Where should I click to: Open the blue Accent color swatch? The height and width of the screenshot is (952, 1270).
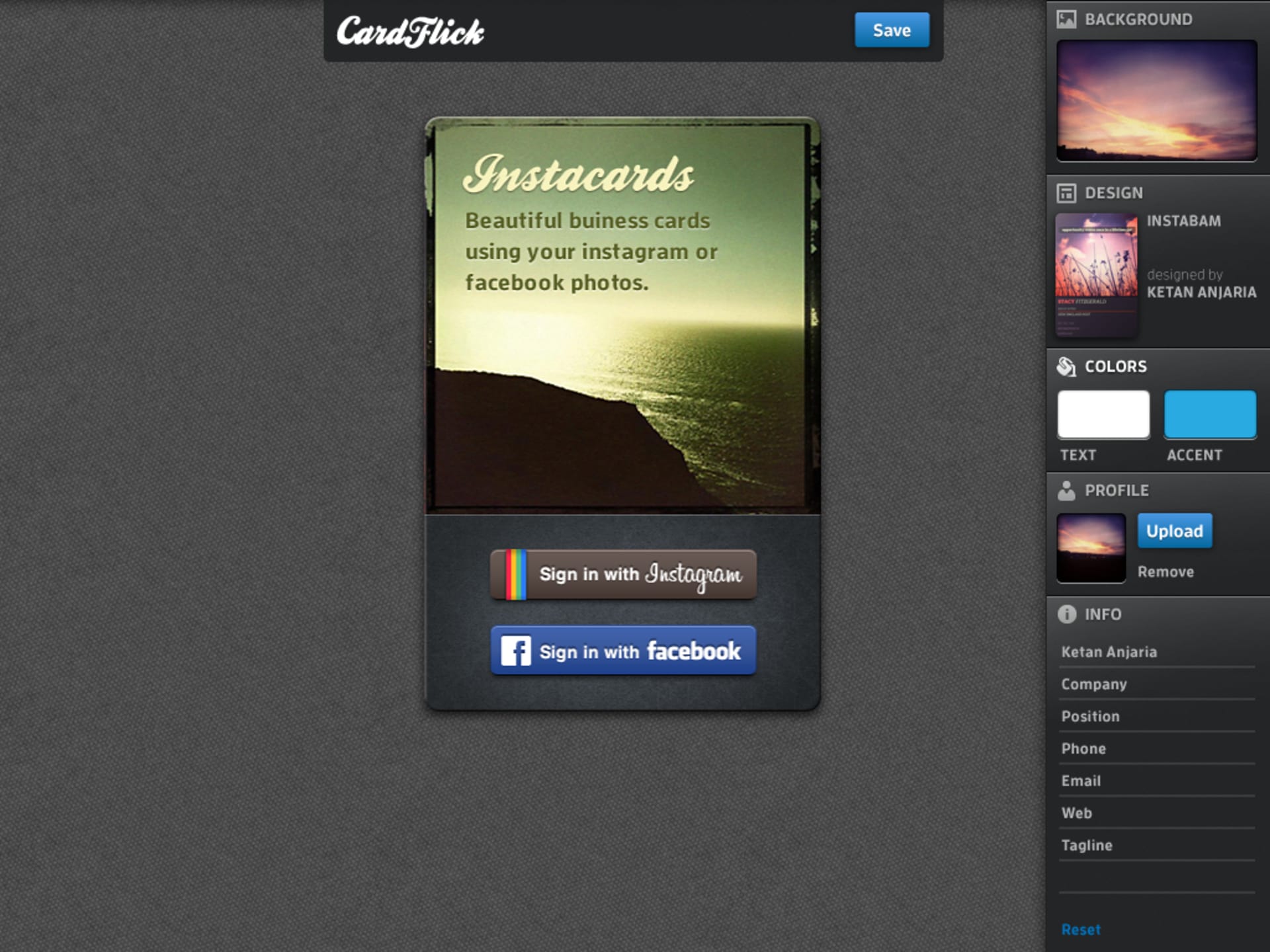1209,415
